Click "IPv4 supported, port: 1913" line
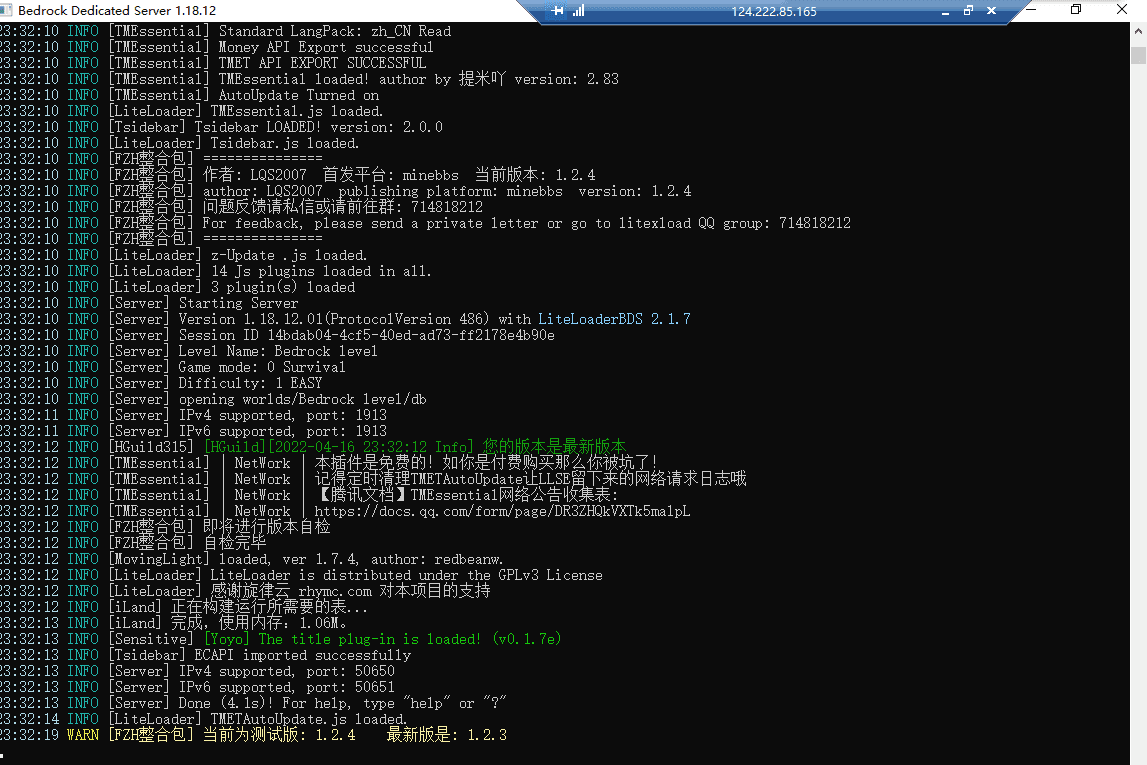Image resolution: width=1147 pixels, height=765 pixels. [x=194, y=415]
